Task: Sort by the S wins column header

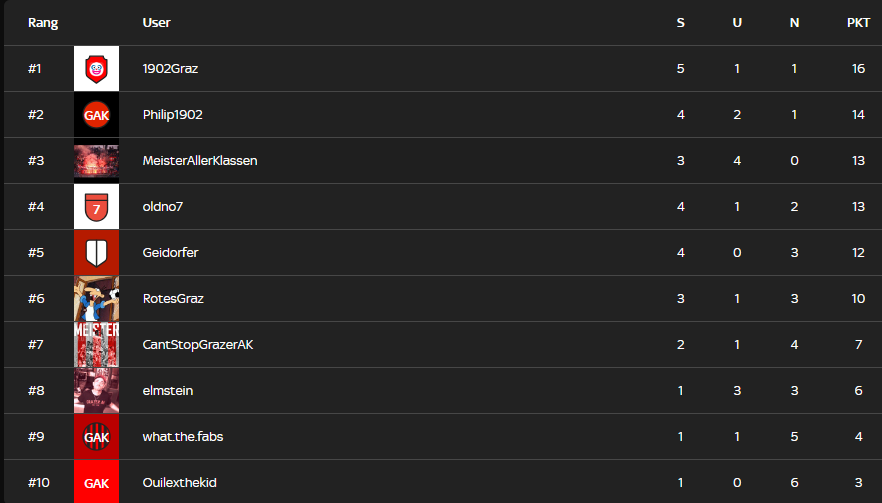Action: point(681,23)
